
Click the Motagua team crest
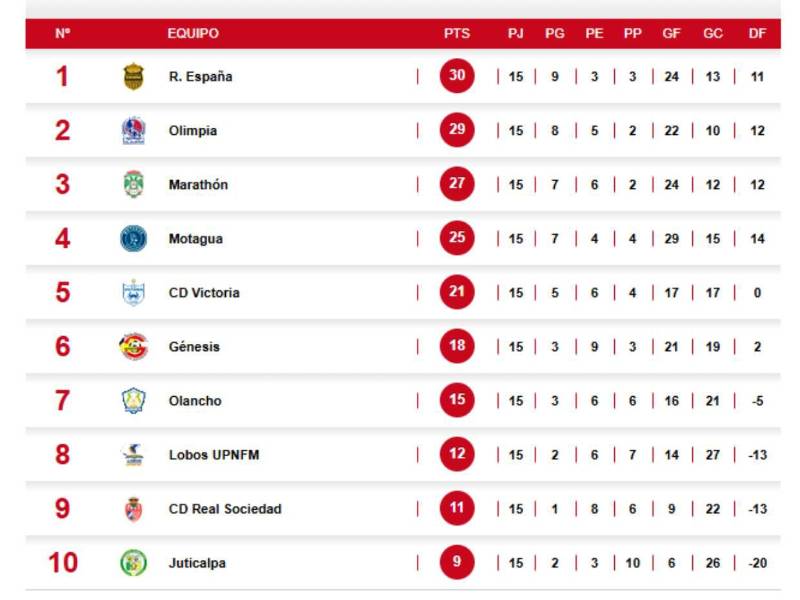[133, 239]
